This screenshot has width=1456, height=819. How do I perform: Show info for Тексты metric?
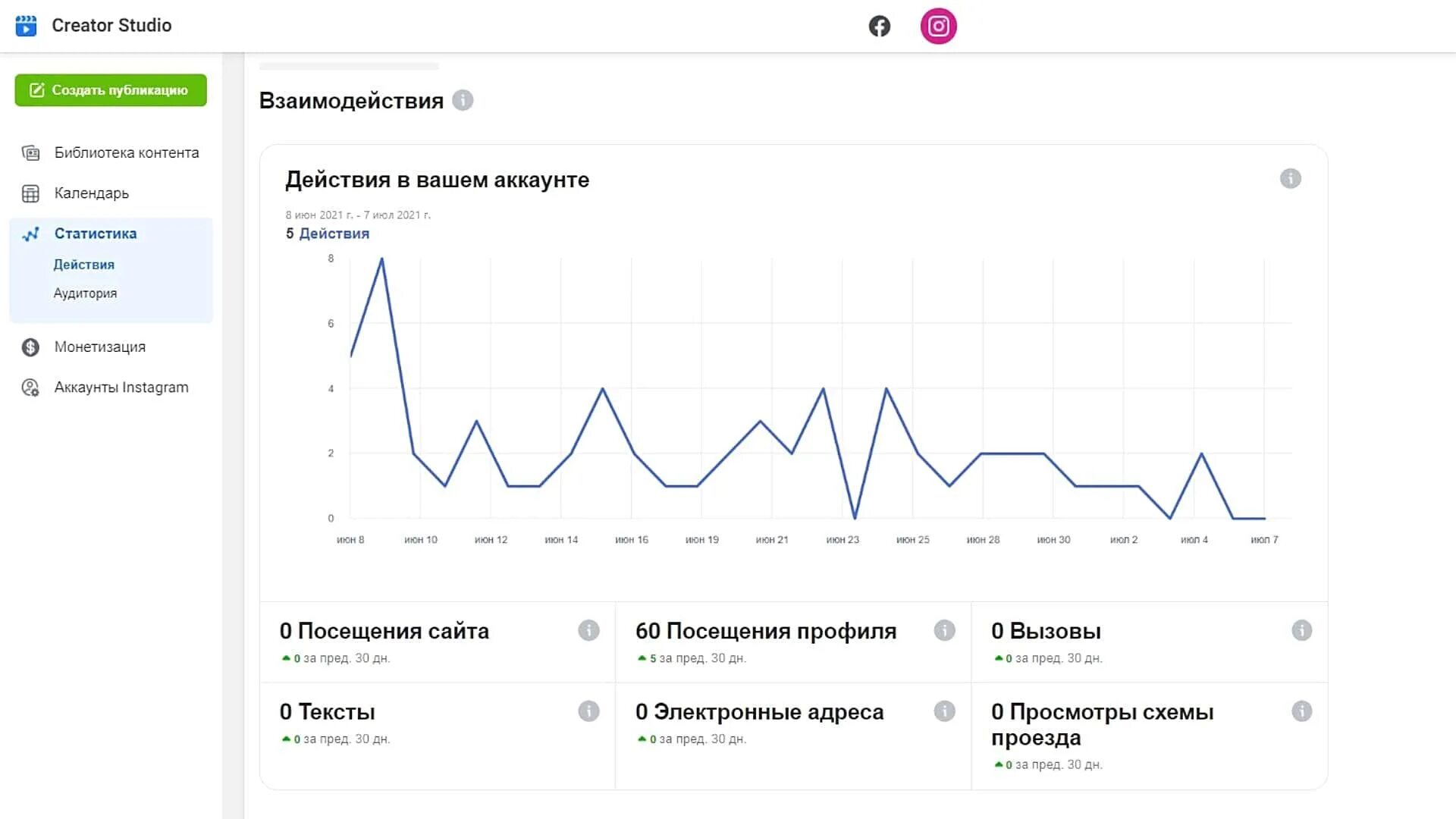[588, 711]
